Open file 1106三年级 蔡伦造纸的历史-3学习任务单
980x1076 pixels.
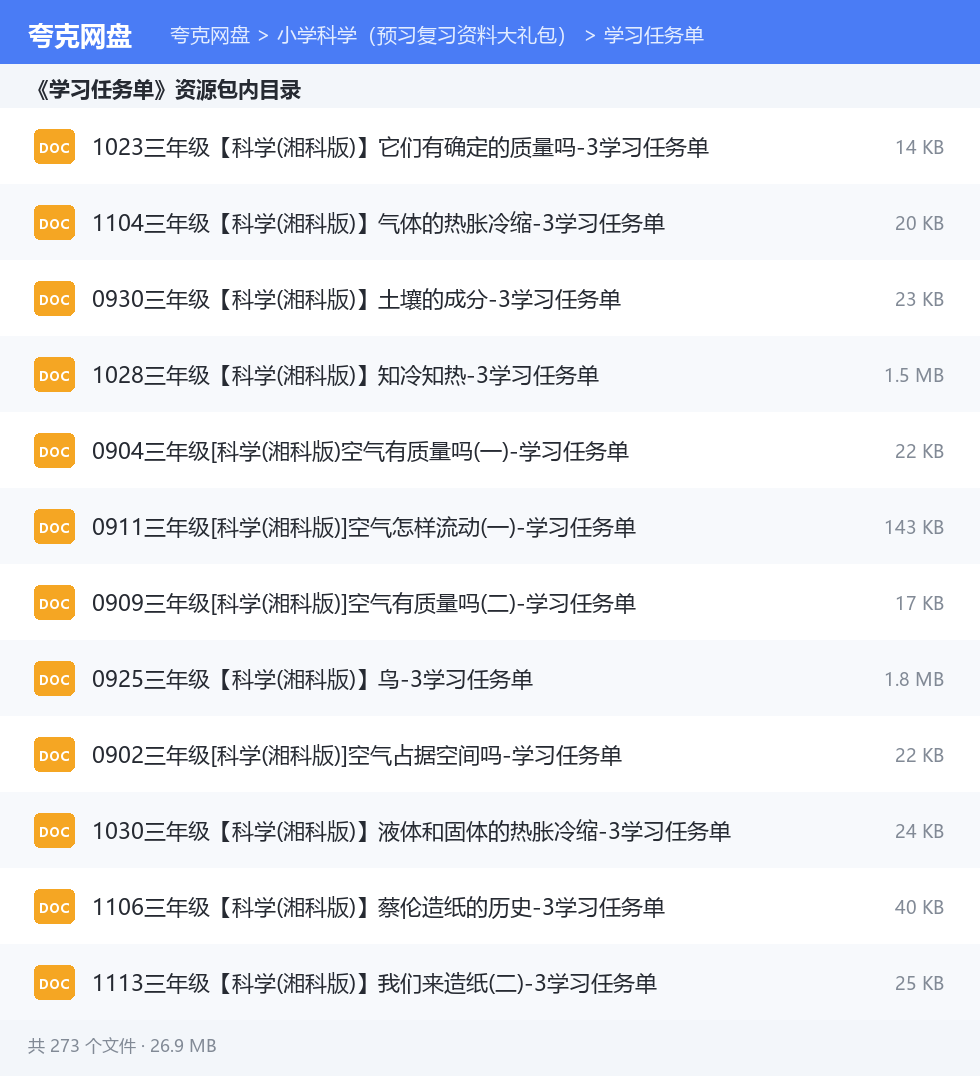pos(379,907)
